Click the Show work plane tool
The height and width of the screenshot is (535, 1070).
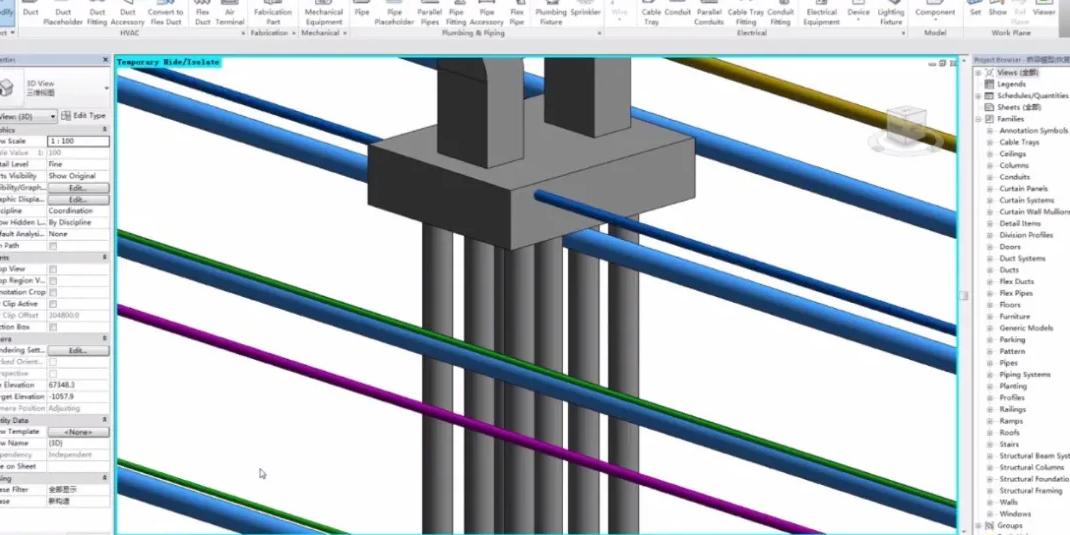[x=998, y=8]
